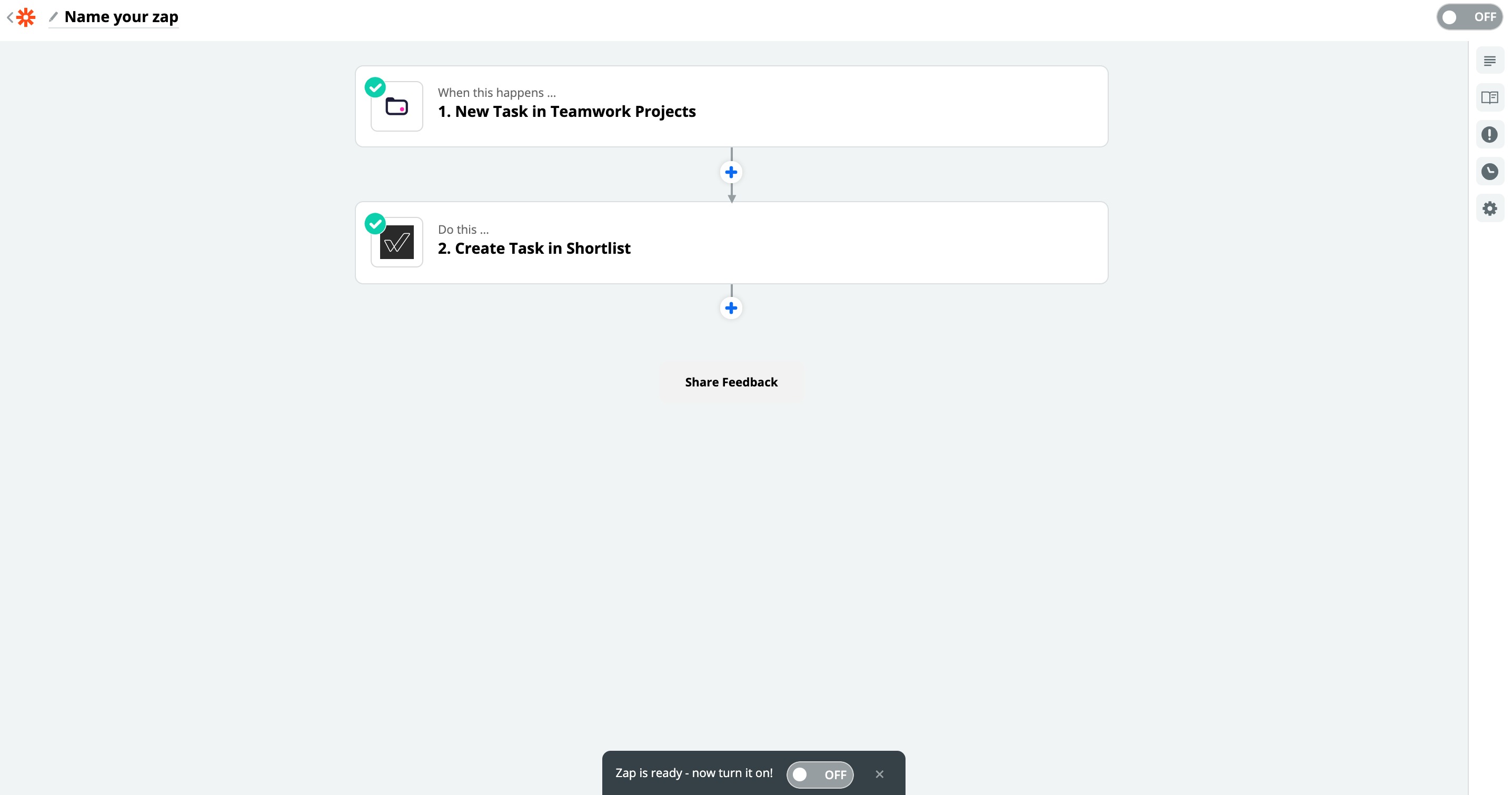
Task: Click the Zapier logo icon
Action: [x=26, y=17]
